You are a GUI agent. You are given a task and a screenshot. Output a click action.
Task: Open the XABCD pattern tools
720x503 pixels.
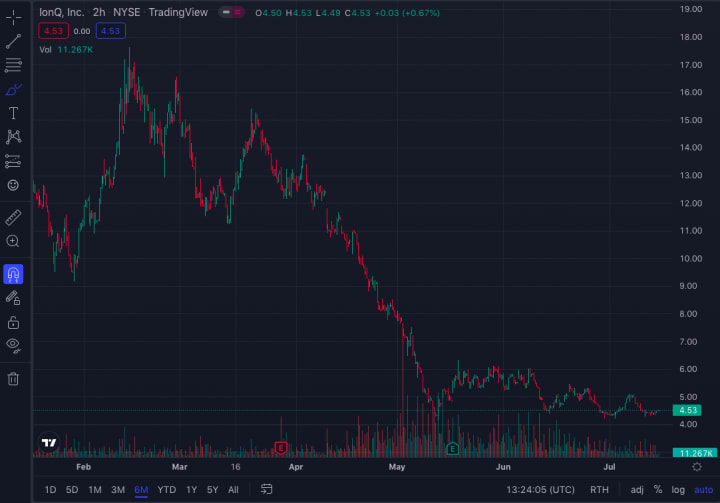click(x=13, y=137)
